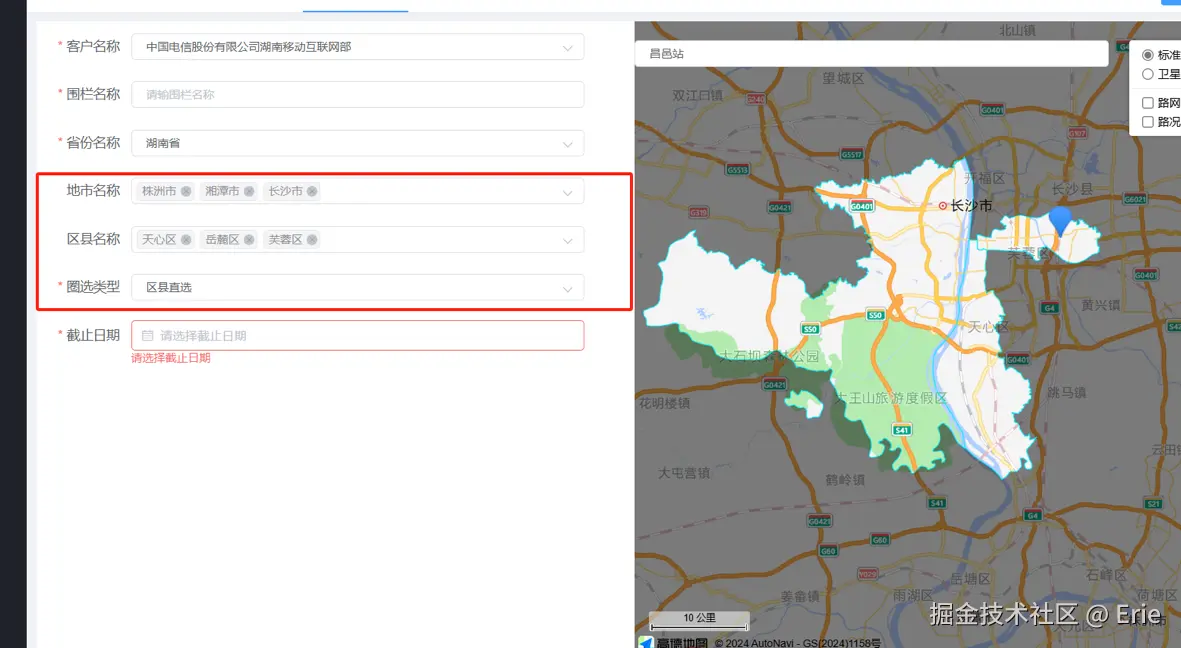
Task: Remove the 岳麓区 tag from 区县名称
Action: pyautogui.click(x=250, y=239)
